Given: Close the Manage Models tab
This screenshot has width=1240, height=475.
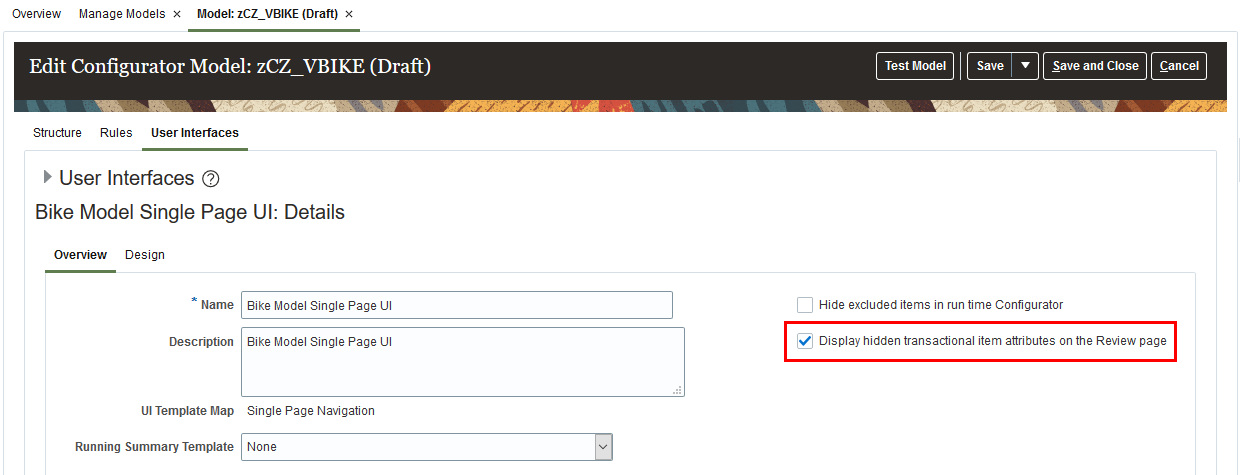Looking at the screenshot, I should (177, 14).
